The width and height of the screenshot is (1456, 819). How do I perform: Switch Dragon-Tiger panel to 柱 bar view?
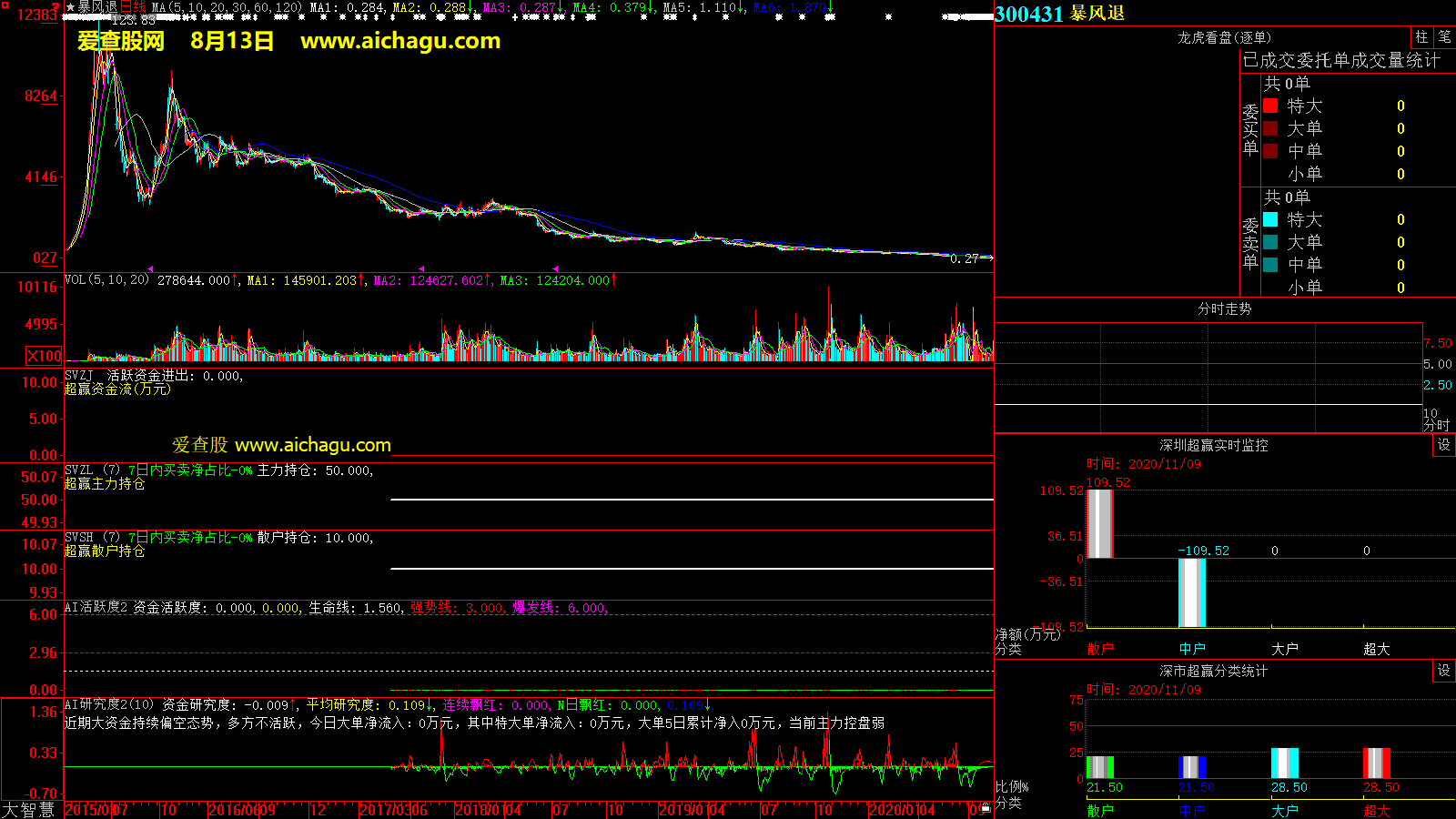point(1421,37)
